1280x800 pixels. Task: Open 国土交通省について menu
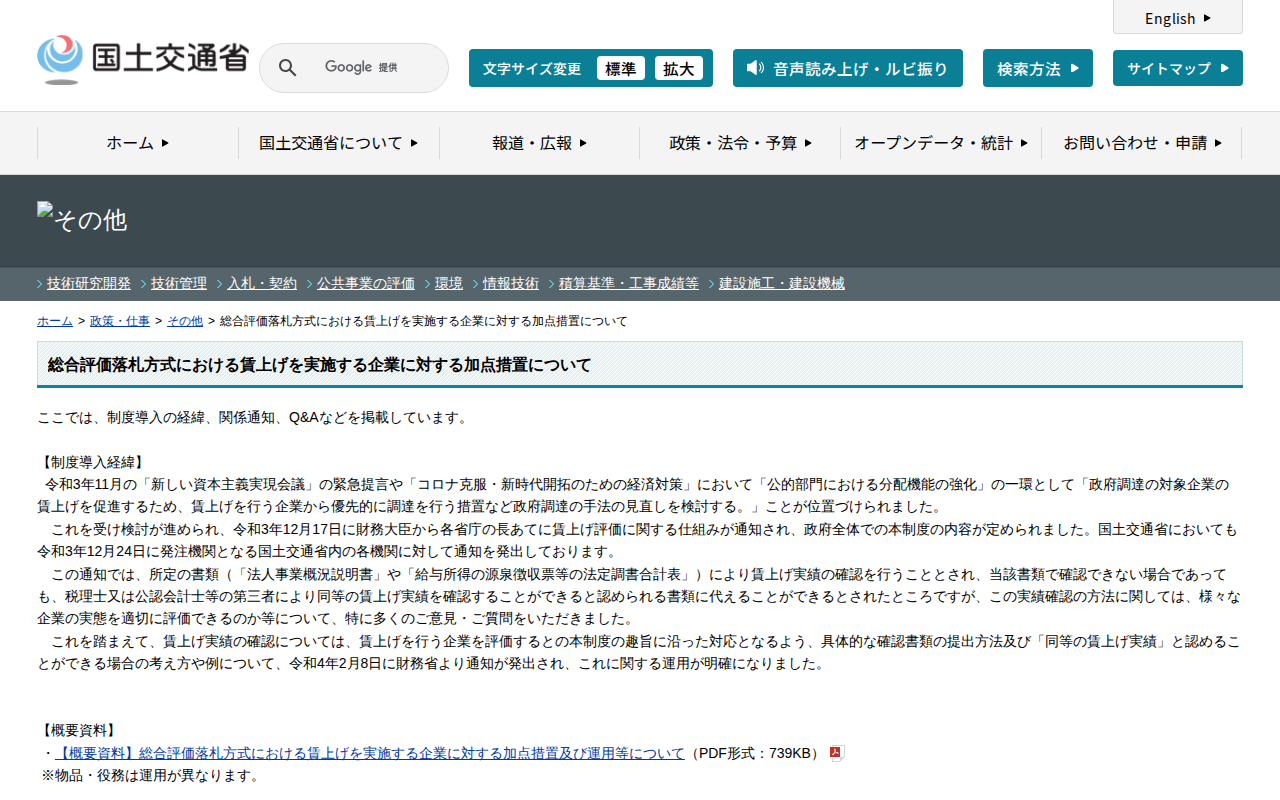pos(339,143)
